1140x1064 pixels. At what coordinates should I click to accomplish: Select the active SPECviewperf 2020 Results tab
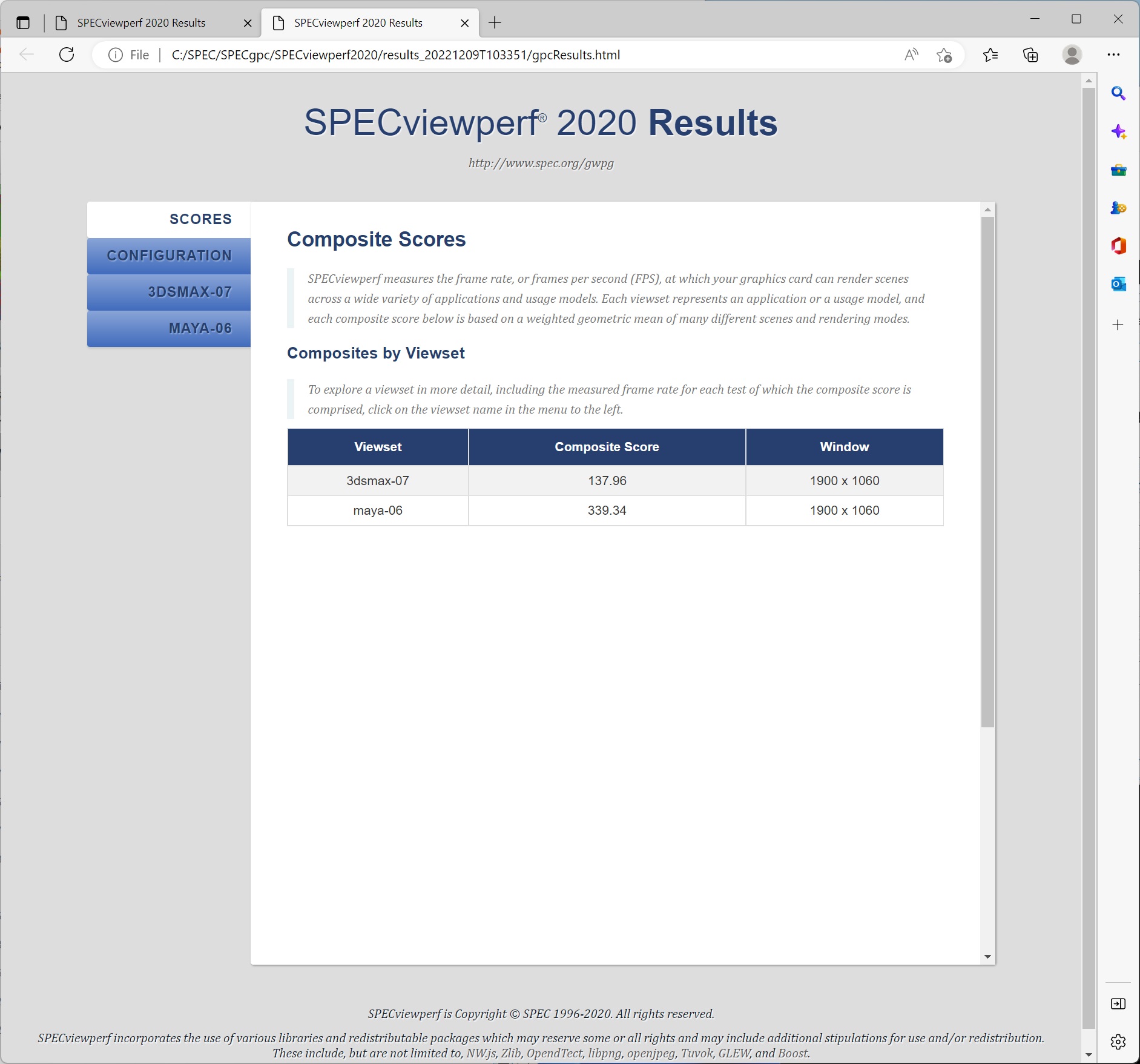tap(370, 23)
